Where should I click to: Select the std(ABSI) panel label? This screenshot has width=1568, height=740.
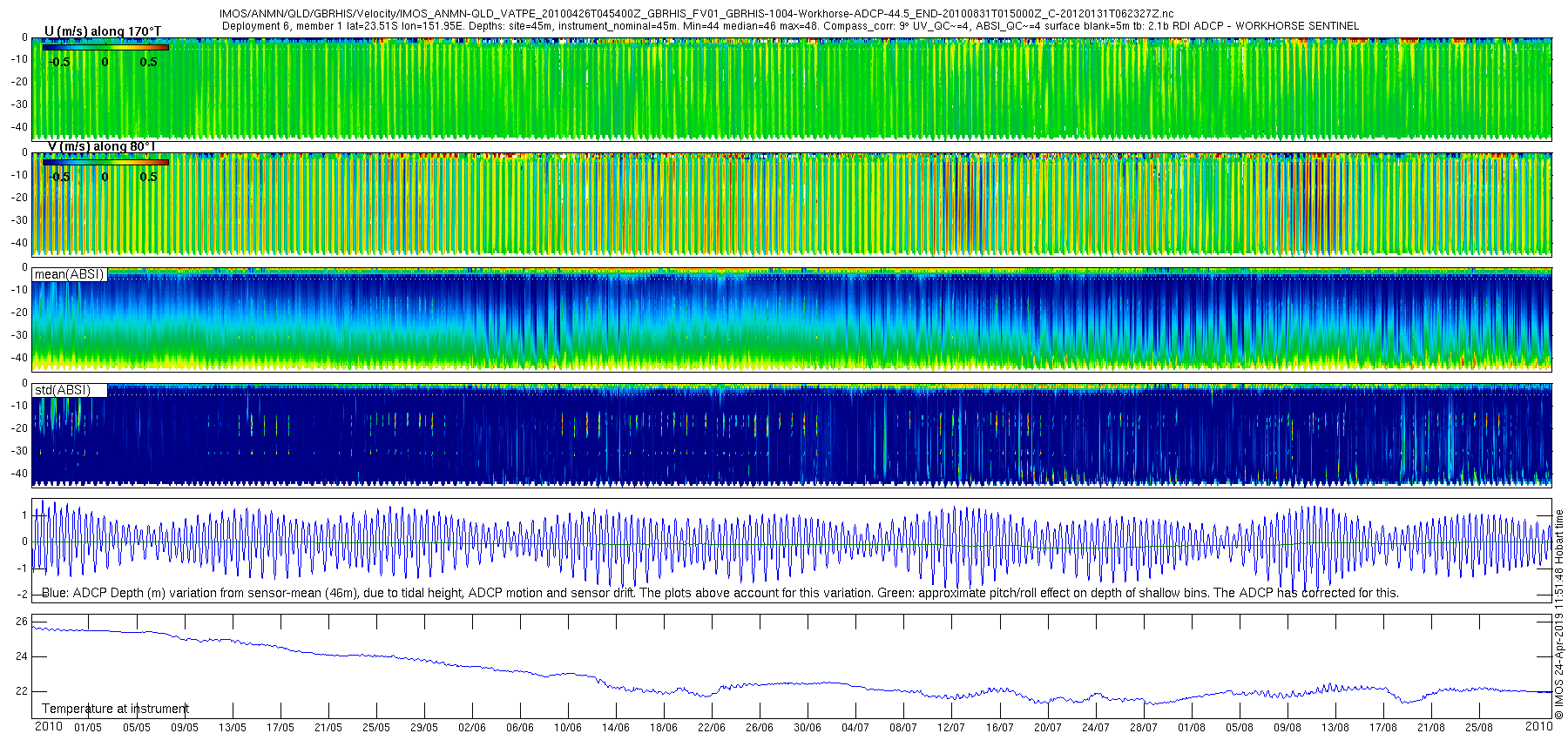coord(63,390)
